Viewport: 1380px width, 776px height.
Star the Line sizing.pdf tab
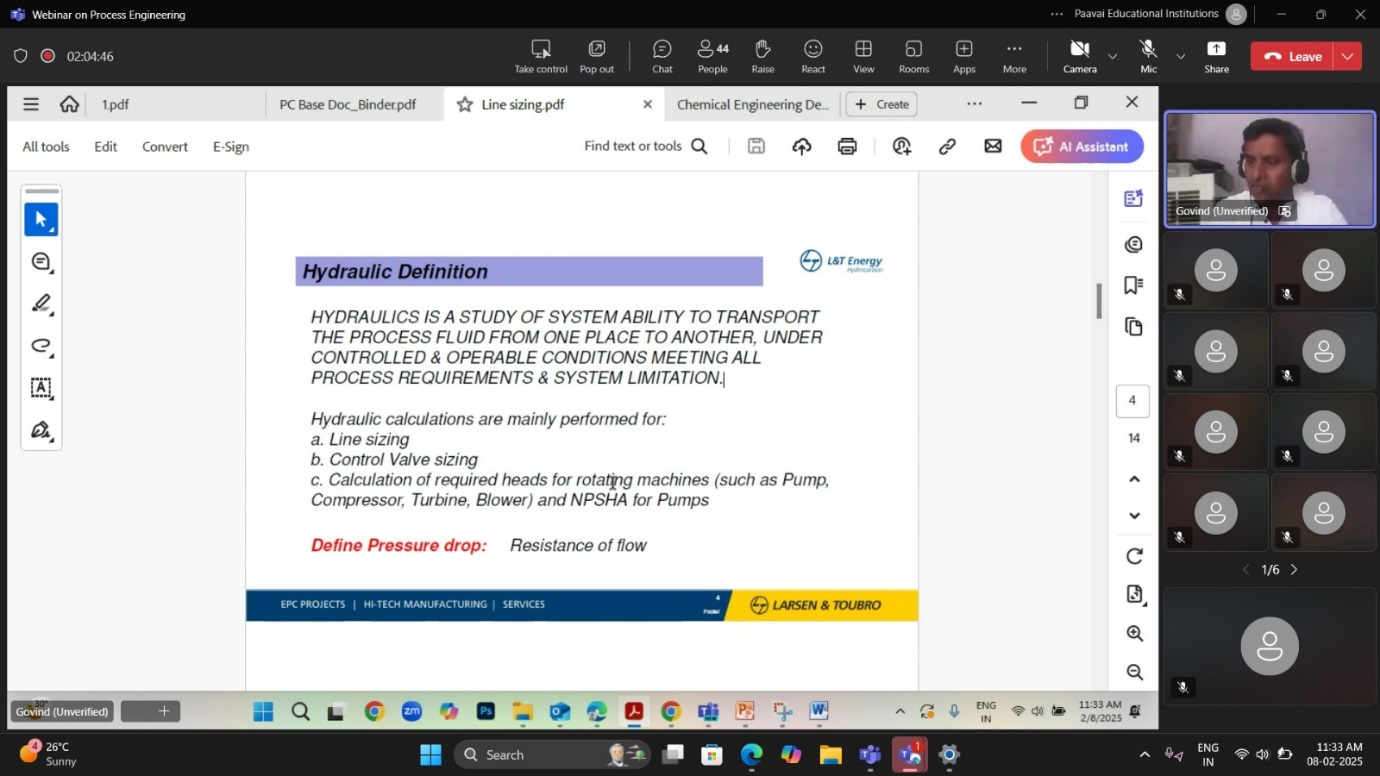(x=465, y=104)
